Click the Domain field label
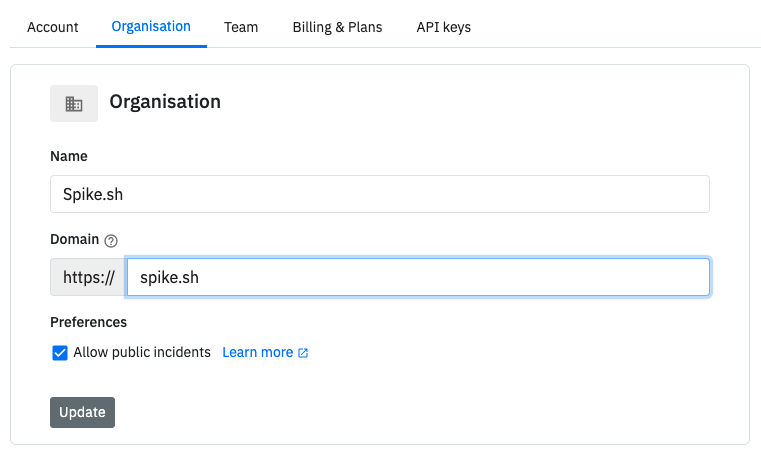Screen dimensions: 761x462 (x=74, y=239)
